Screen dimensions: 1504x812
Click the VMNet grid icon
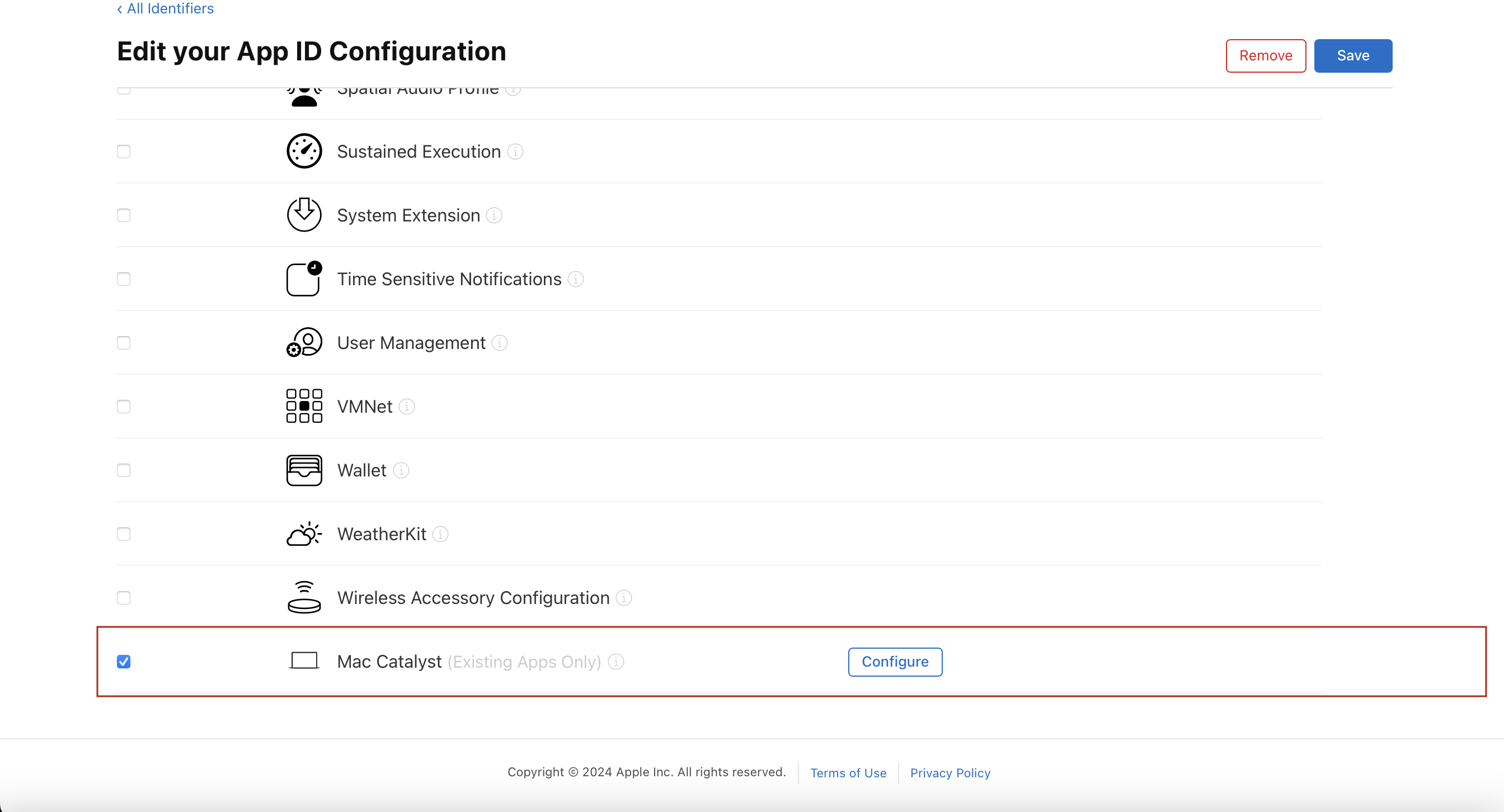tap(304, 406)
